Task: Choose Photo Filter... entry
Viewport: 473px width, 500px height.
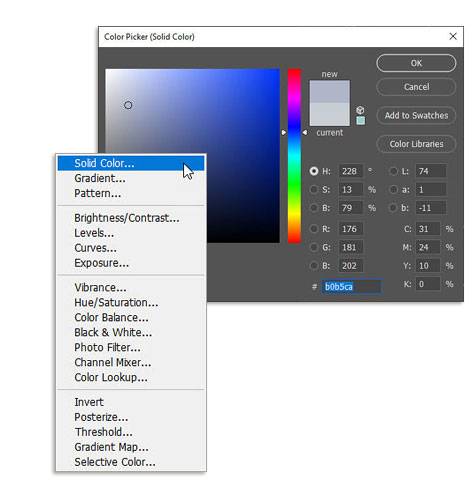Action: point(131,347)
